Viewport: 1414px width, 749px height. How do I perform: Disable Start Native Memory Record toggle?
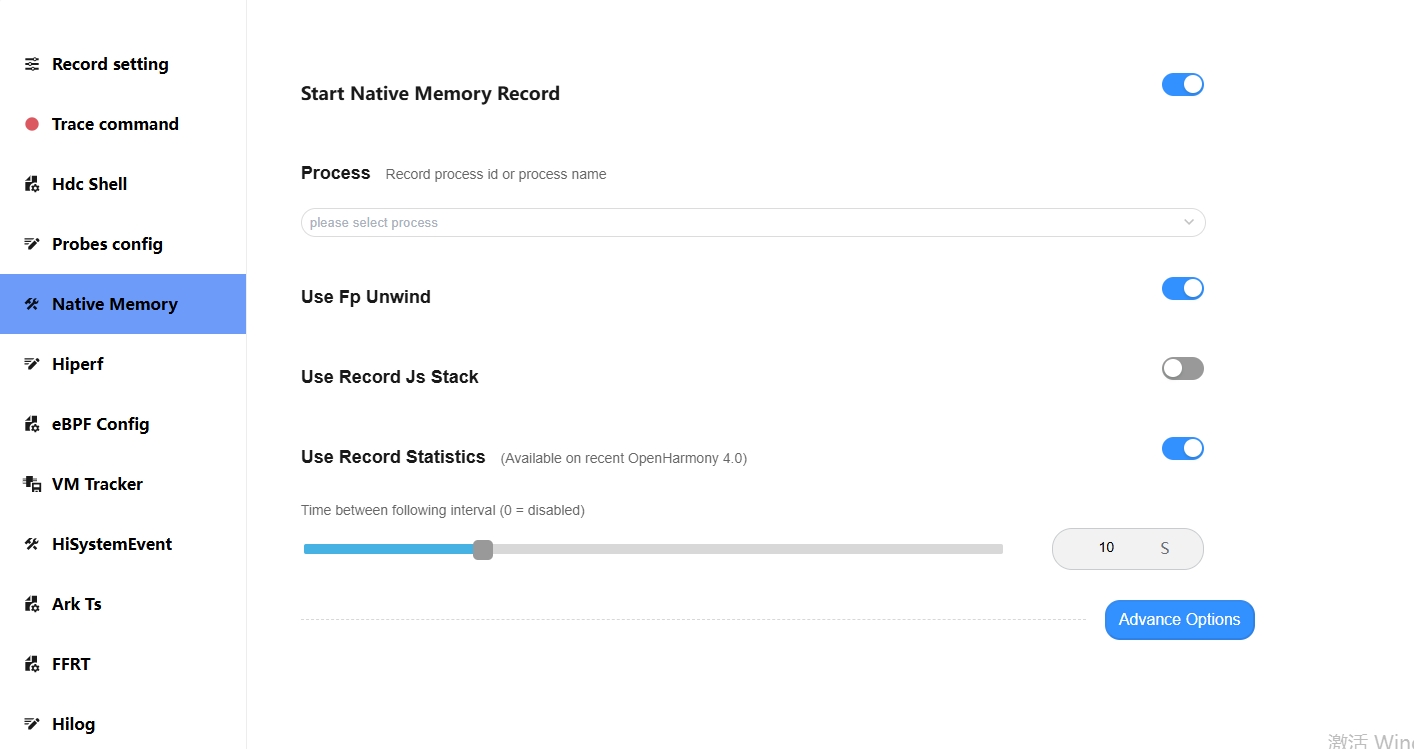tap(1182, 85)
